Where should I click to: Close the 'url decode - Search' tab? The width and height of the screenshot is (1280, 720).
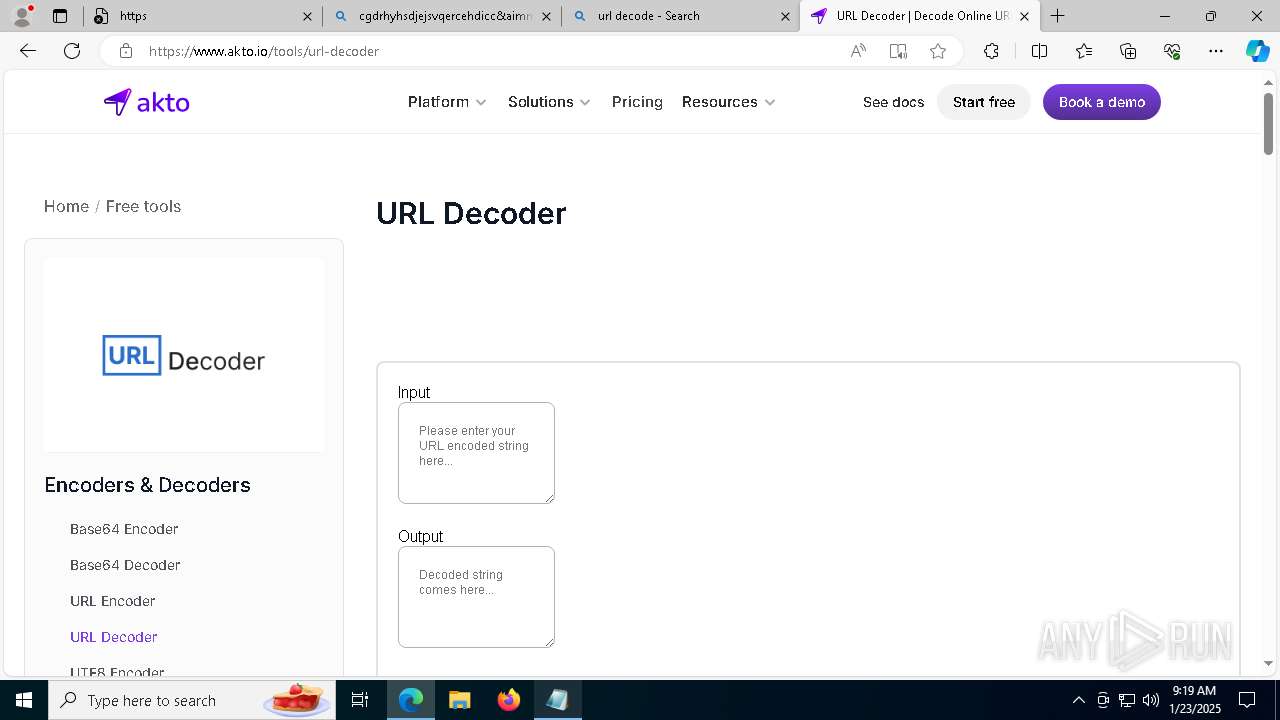785,16
